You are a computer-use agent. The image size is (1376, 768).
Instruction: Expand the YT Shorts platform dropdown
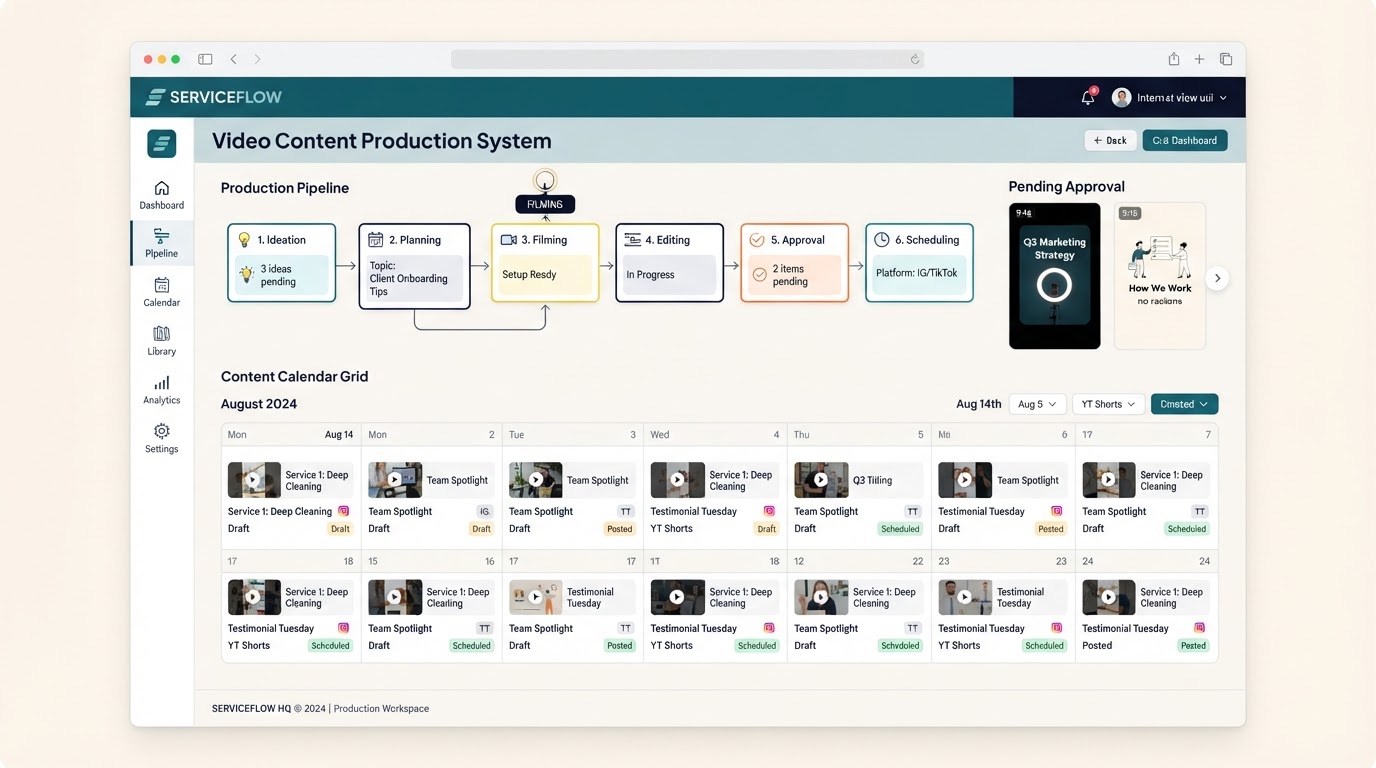point(1109,404)
